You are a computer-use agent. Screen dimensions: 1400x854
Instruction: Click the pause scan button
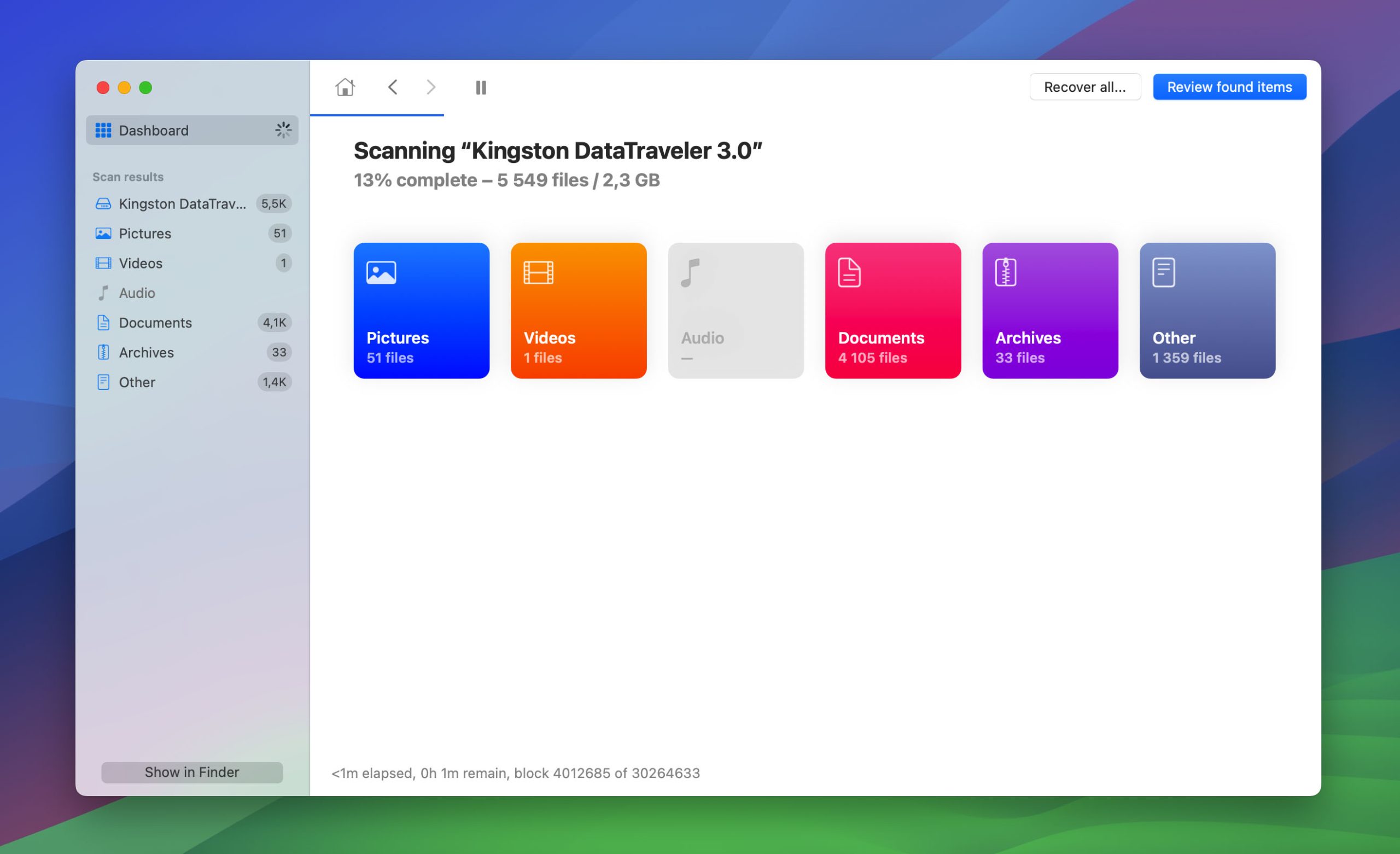click(x=481, y=87)
